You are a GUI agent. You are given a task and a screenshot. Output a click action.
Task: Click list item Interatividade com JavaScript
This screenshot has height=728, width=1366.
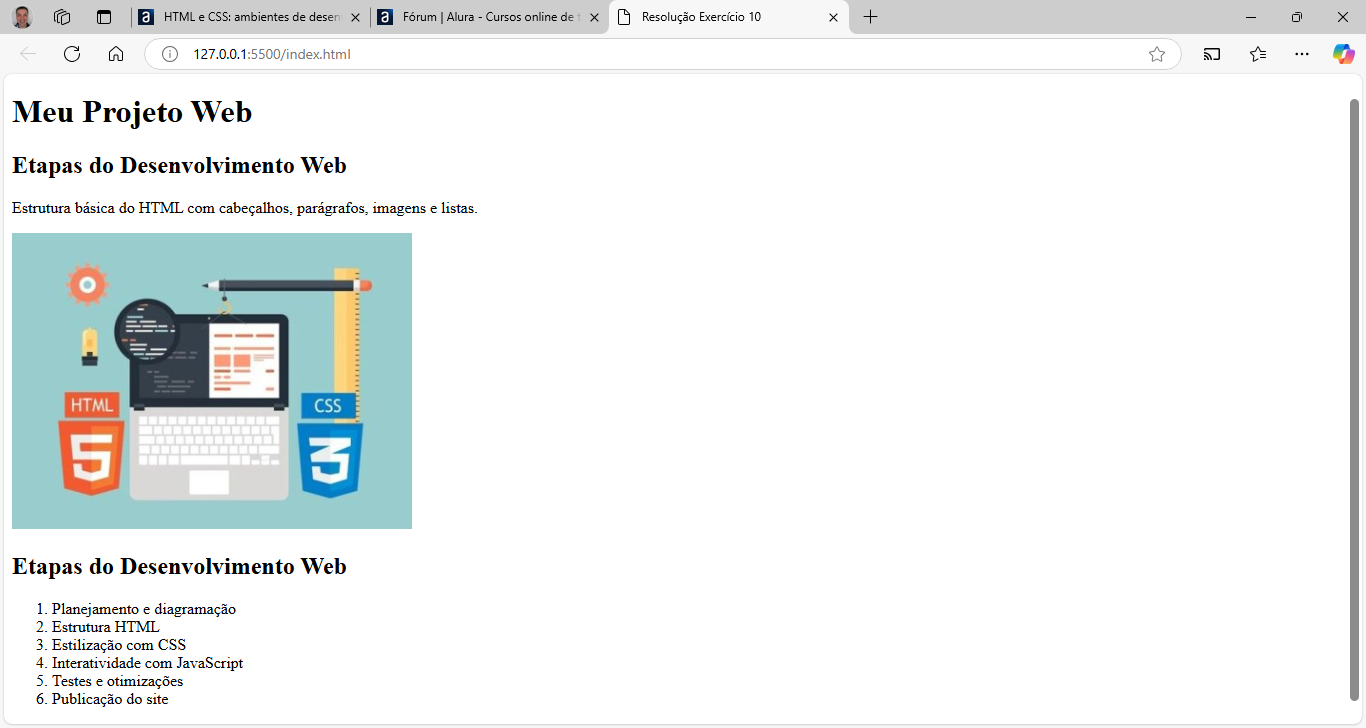[x=147, y=663]
